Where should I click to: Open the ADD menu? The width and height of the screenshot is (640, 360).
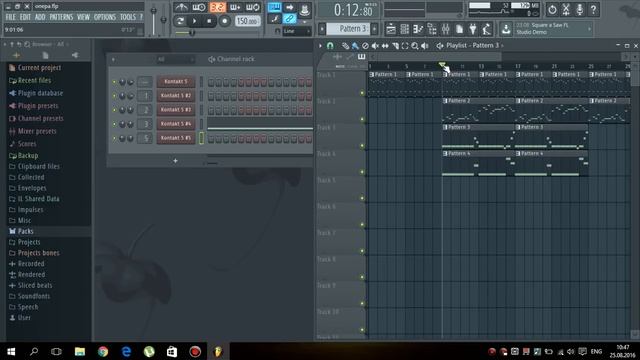pos(40,17)
